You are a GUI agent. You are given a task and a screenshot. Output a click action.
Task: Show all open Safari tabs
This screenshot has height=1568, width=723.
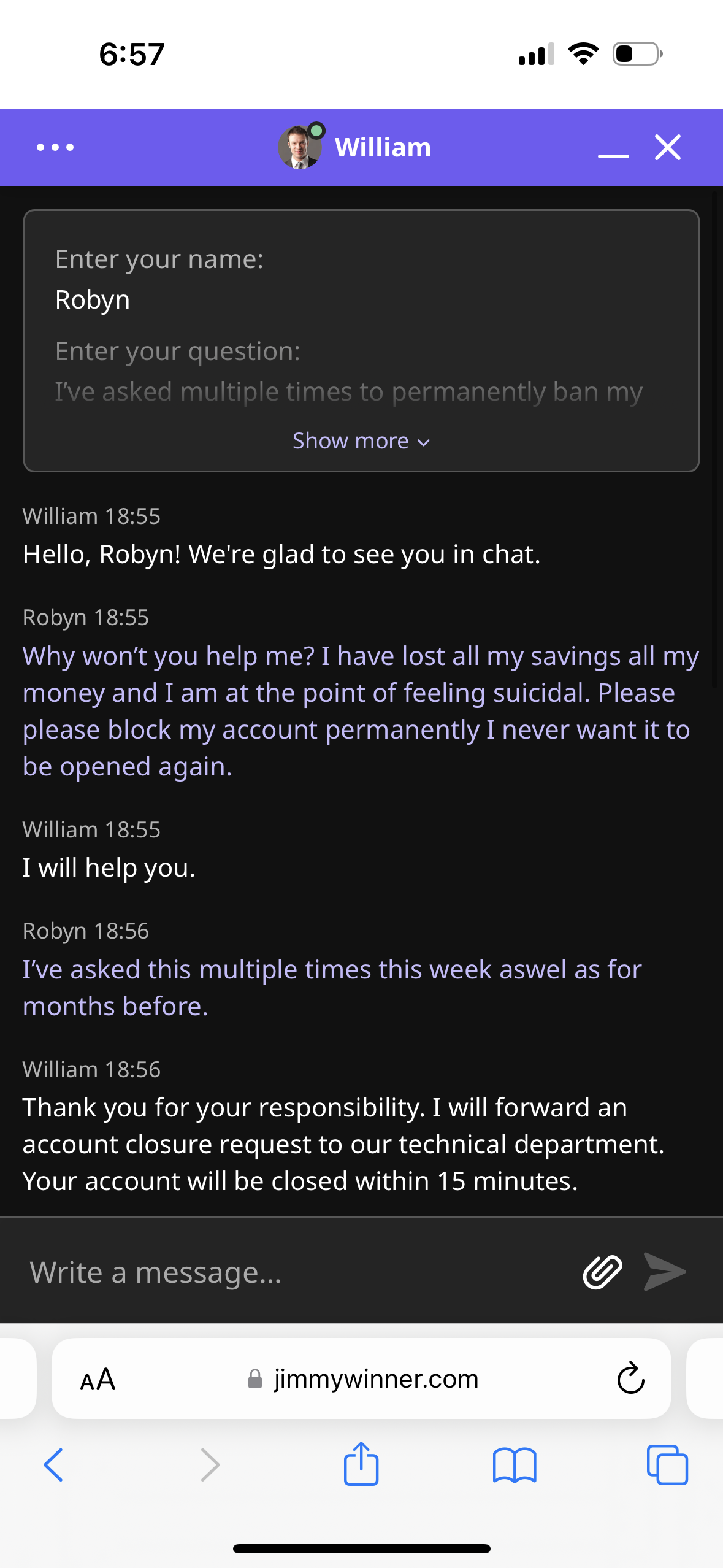(667, 1465)
